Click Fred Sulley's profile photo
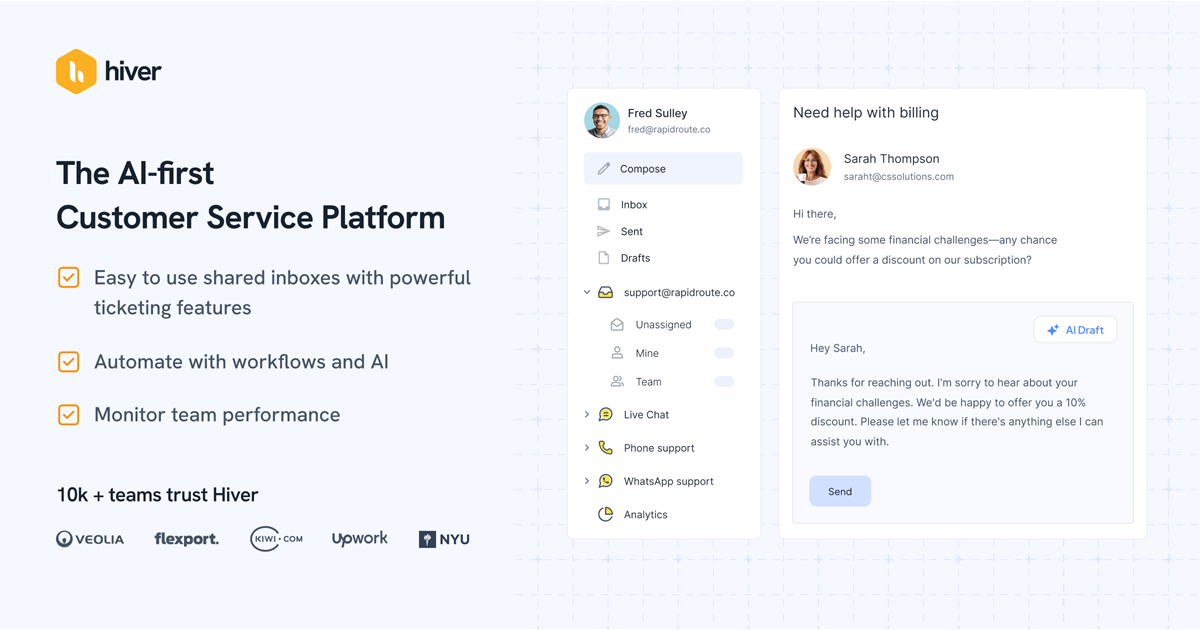Viewport: 1200px width, 630px height. coord(602,120)
